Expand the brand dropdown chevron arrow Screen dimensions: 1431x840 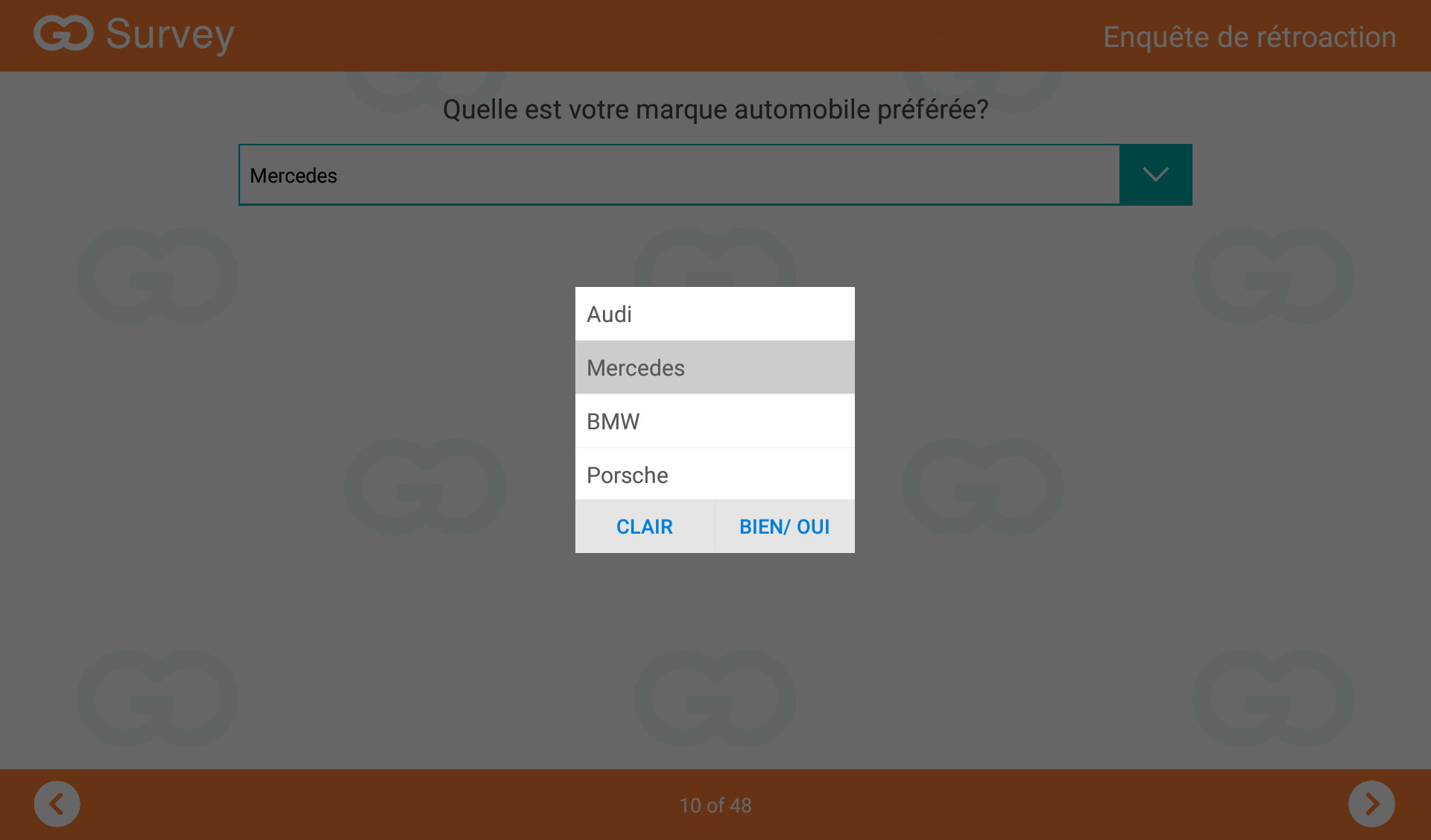click(x=1155, y=174)
